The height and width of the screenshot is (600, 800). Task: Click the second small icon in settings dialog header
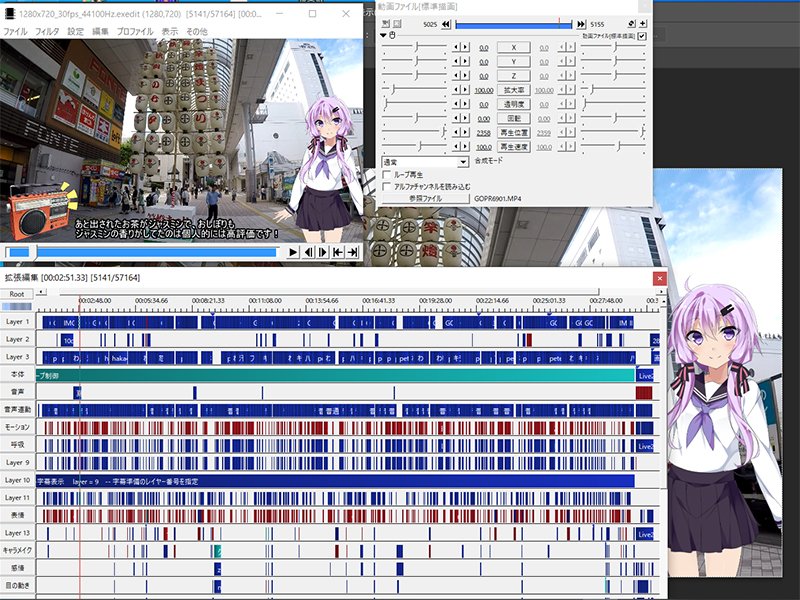(397, 23)
